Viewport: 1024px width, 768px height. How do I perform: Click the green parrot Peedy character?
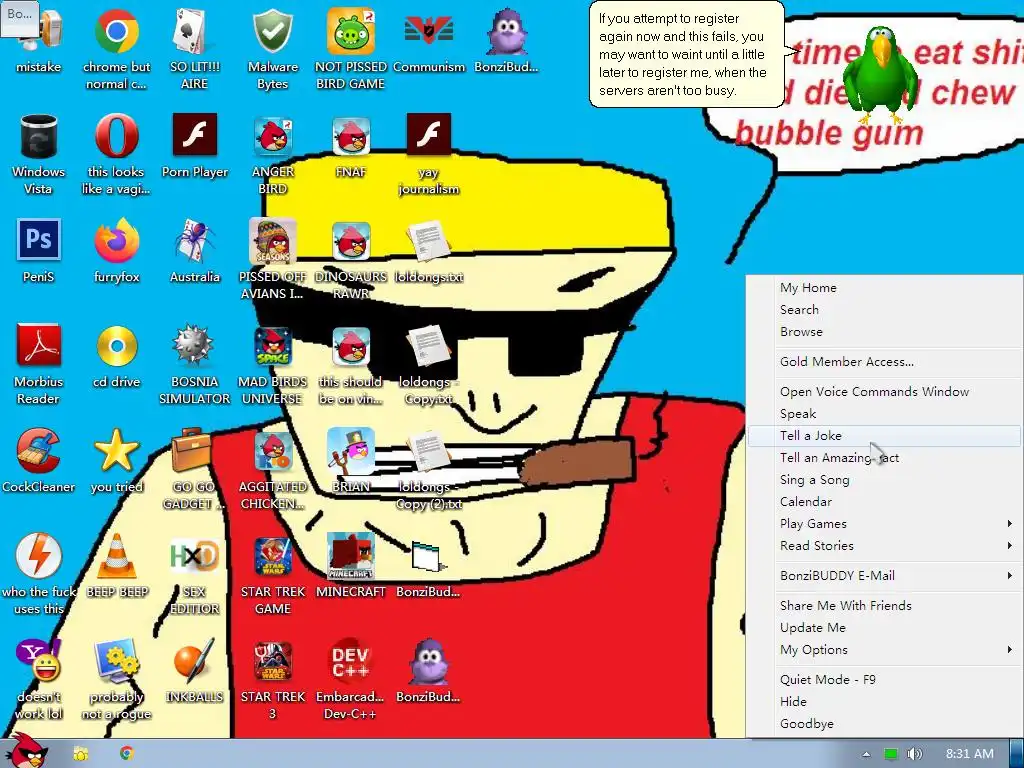point(881,74)
